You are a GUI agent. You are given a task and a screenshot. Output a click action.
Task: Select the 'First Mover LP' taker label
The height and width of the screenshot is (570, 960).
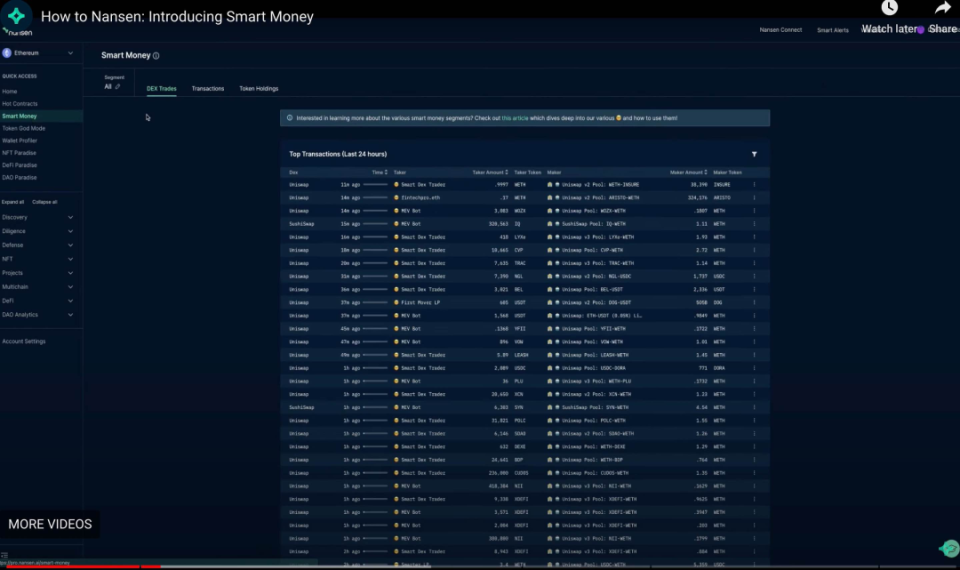(x=420, y=302)
